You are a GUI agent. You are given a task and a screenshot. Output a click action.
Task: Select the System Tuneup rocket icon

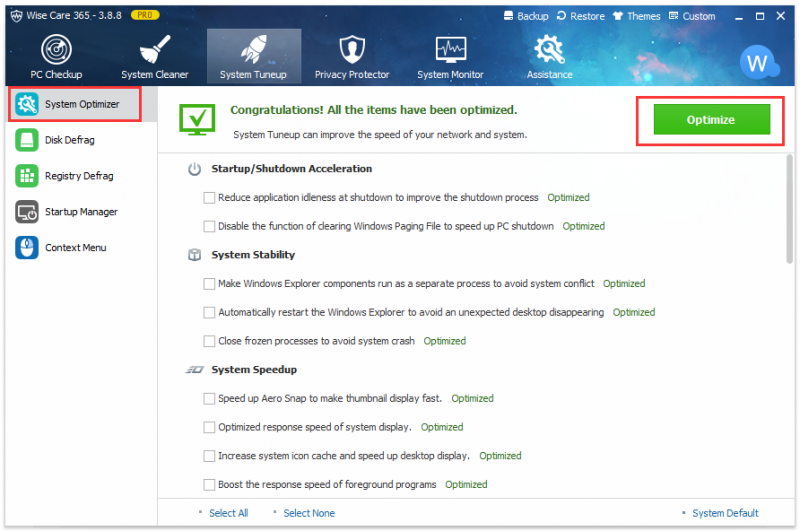(x=254, y=49)
